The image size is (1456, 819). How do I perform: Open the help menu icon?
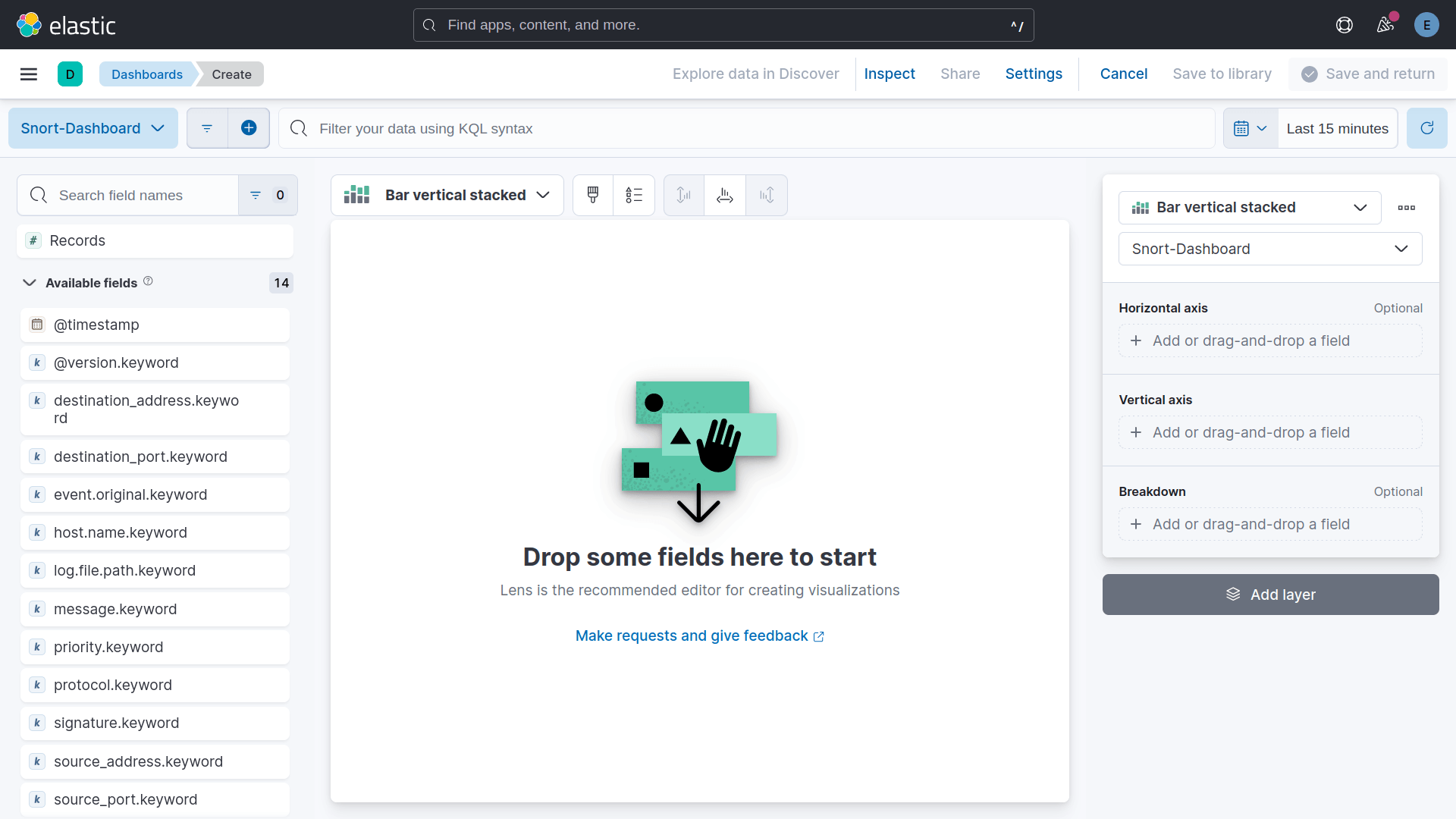point(1344,25)
